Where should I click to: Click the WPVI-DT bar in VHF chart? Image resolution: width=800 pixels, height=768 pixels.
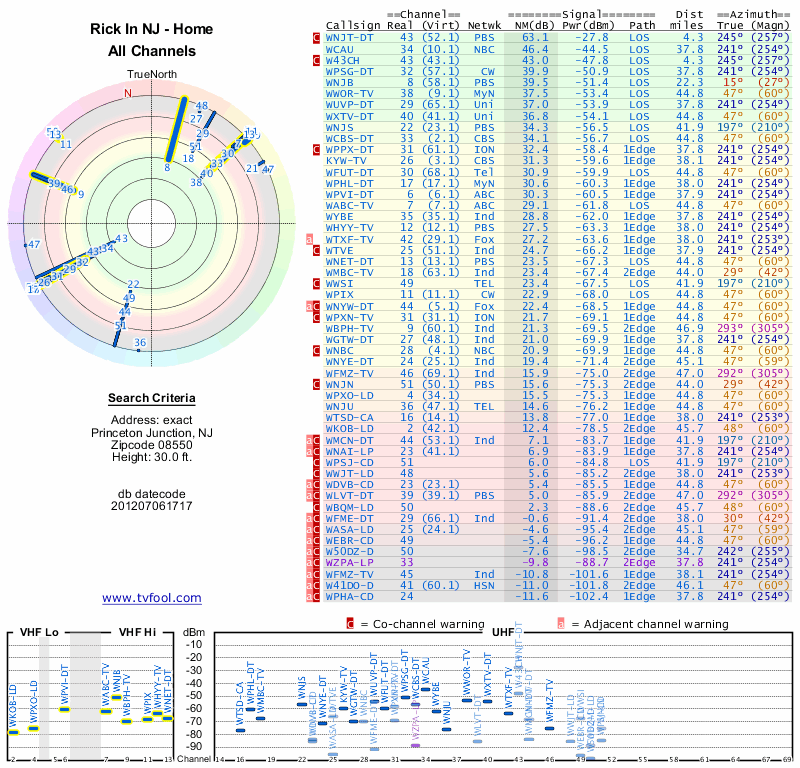(64, 709)
